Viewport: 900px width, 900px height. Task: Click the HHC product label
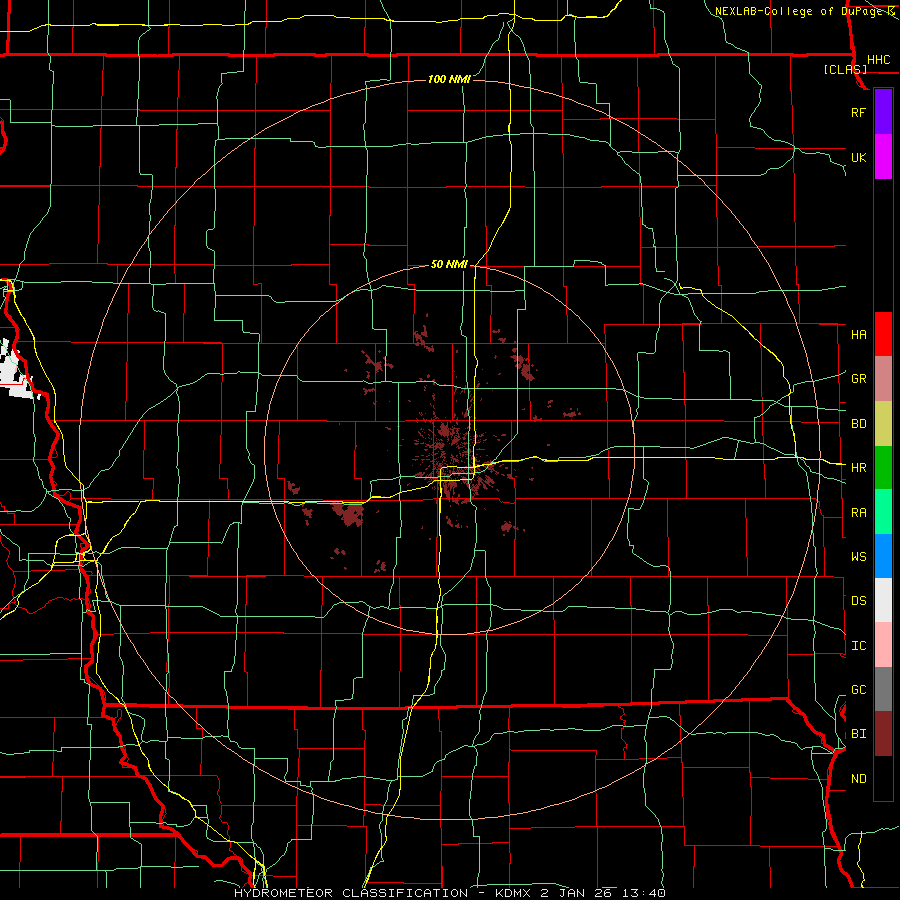click(878, 60)
